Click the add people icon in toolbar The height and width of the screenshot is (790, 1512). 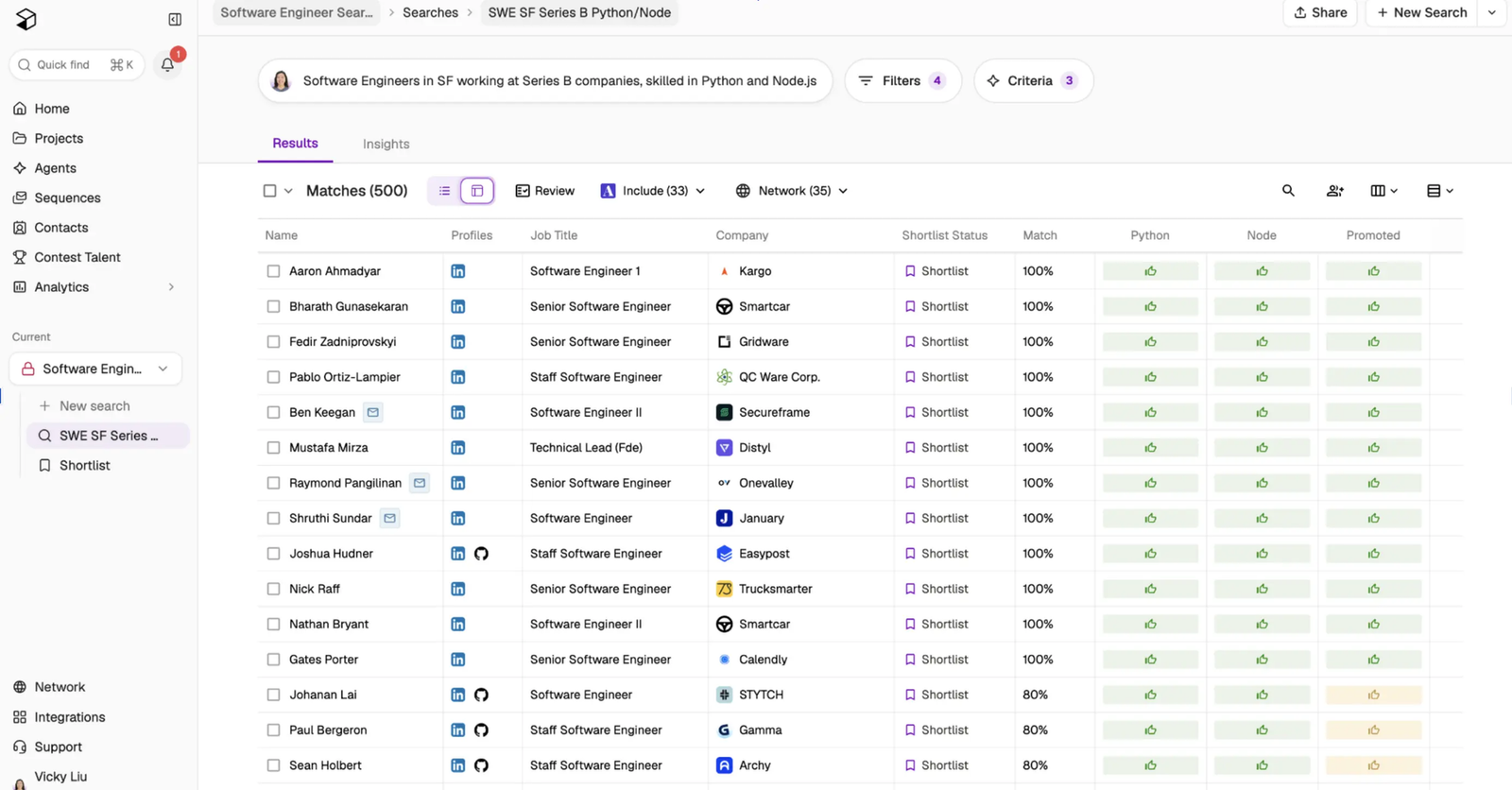point(1334,191)
